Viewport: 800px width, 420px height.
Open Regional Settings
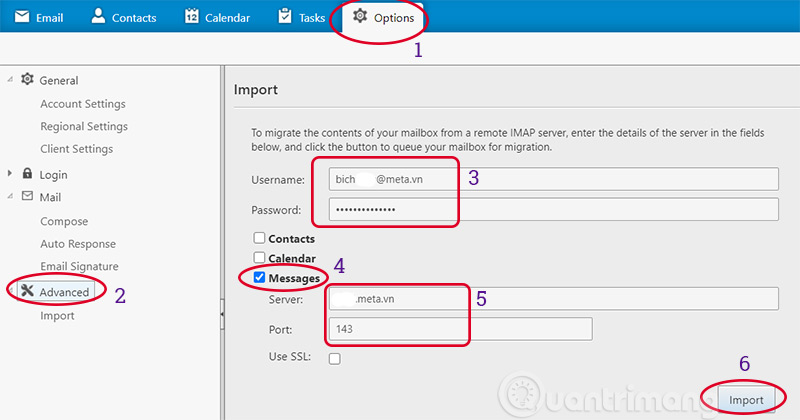[x=84, y=126]
